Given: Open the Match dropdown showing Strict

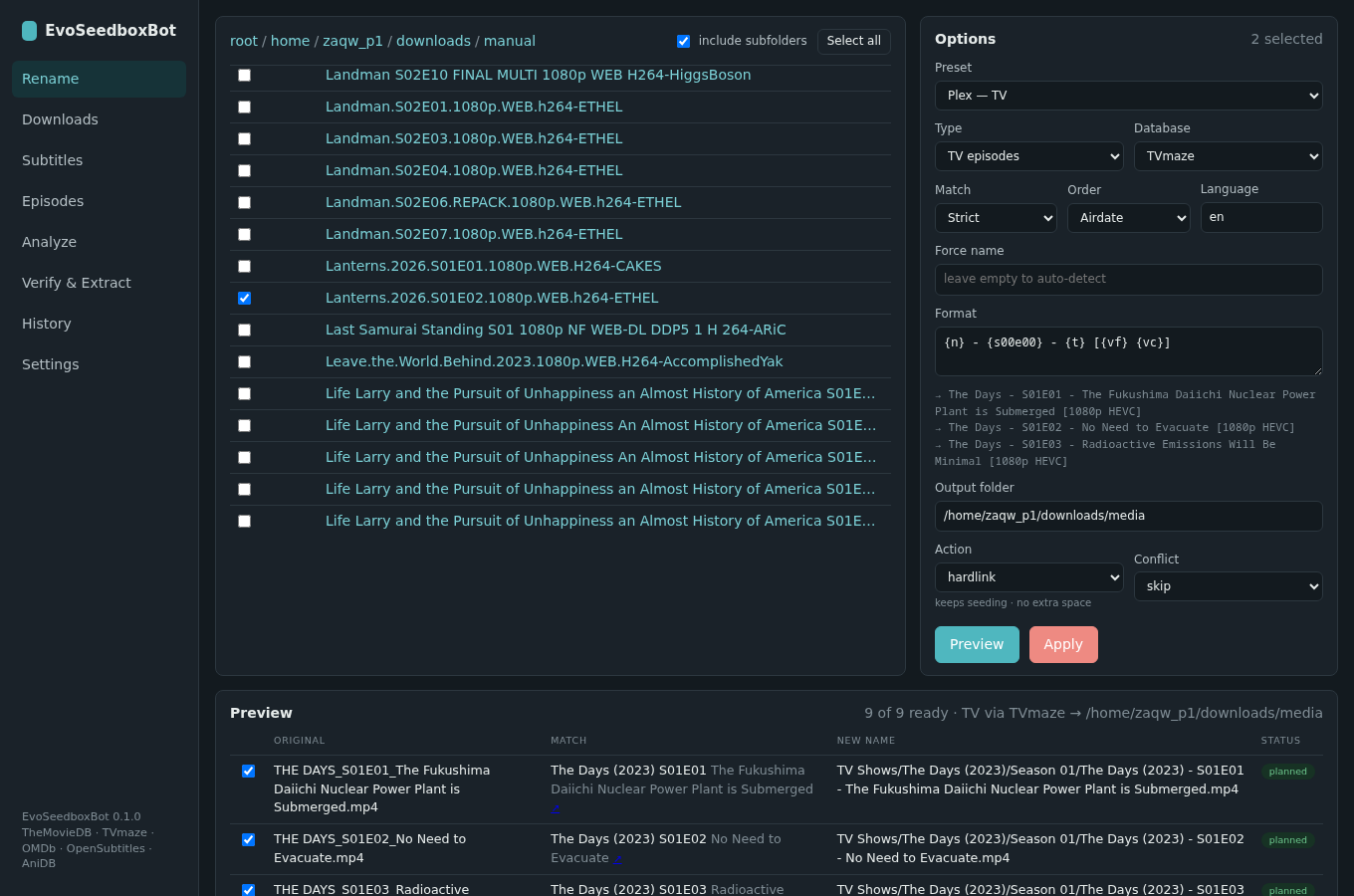Looking at the screenshot, I should click(x=996, y=218).
